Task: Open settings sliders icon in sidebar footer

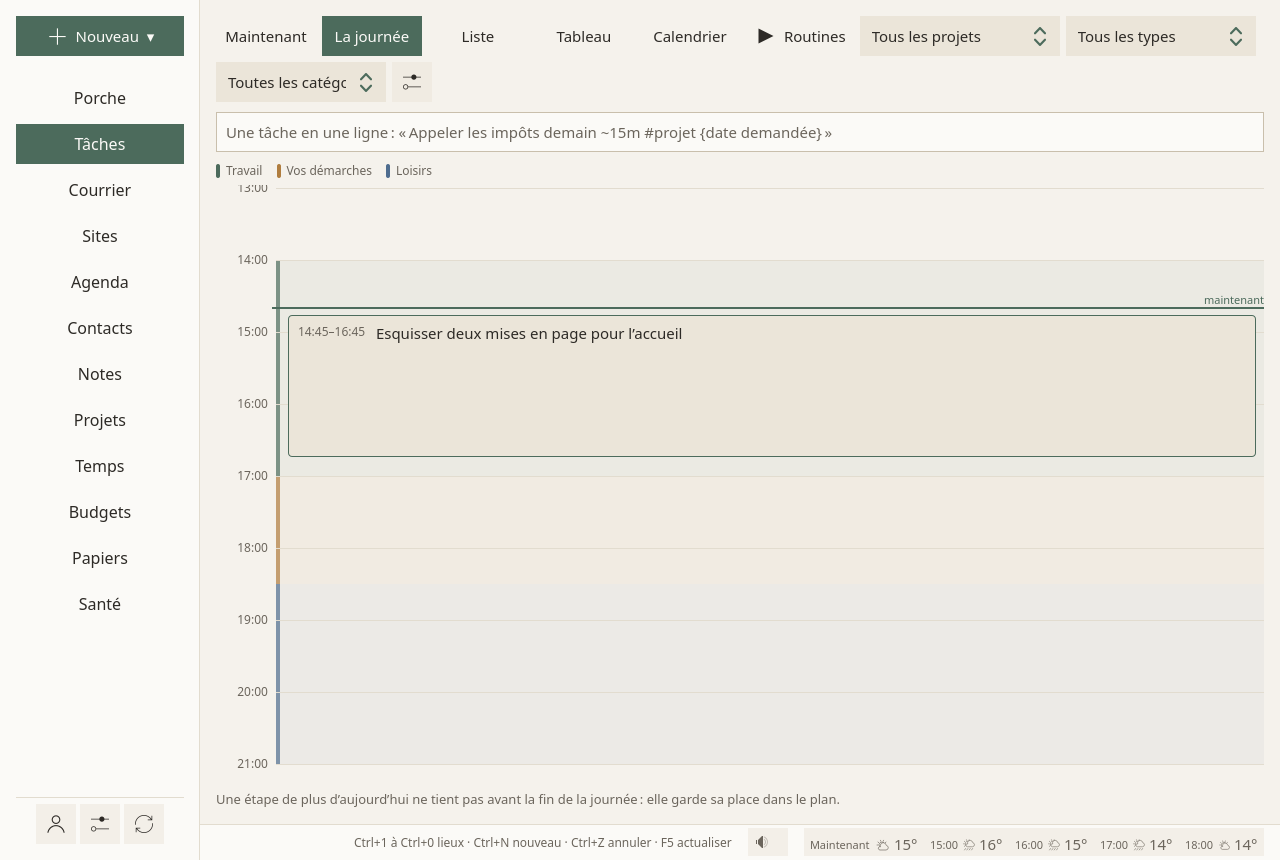Action: [x=100, y=824]
